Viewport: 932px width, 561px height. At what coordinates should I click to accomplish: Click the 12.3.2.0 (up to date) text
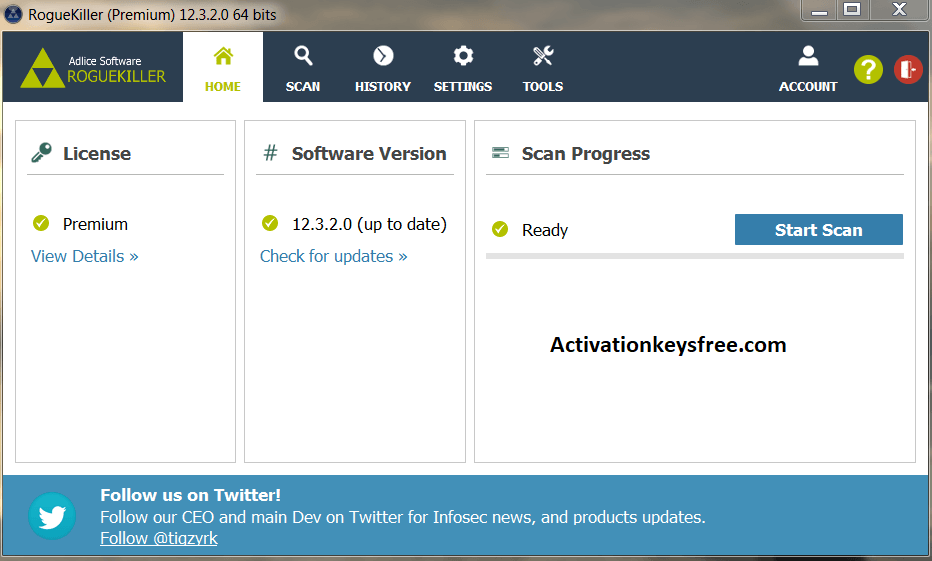click(369, 224)
